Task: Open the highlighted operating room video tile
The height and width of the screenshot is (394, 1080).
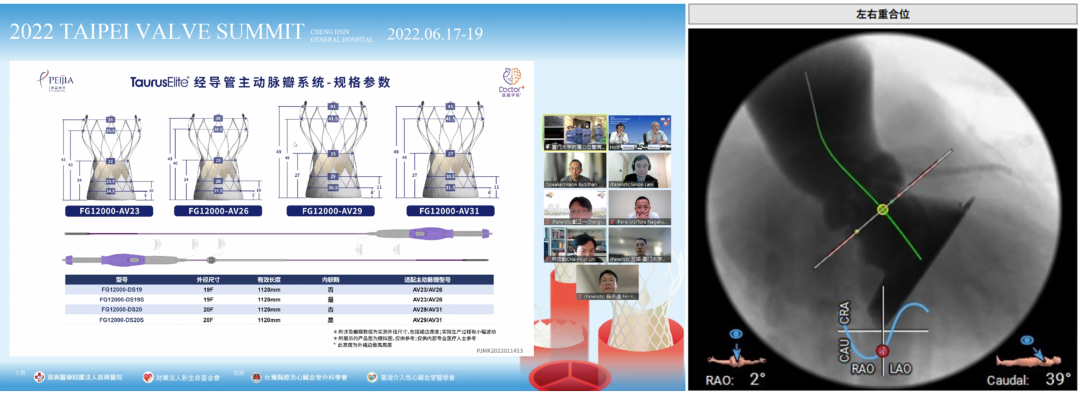Action: pyautogui.click(x=574, y=132)
